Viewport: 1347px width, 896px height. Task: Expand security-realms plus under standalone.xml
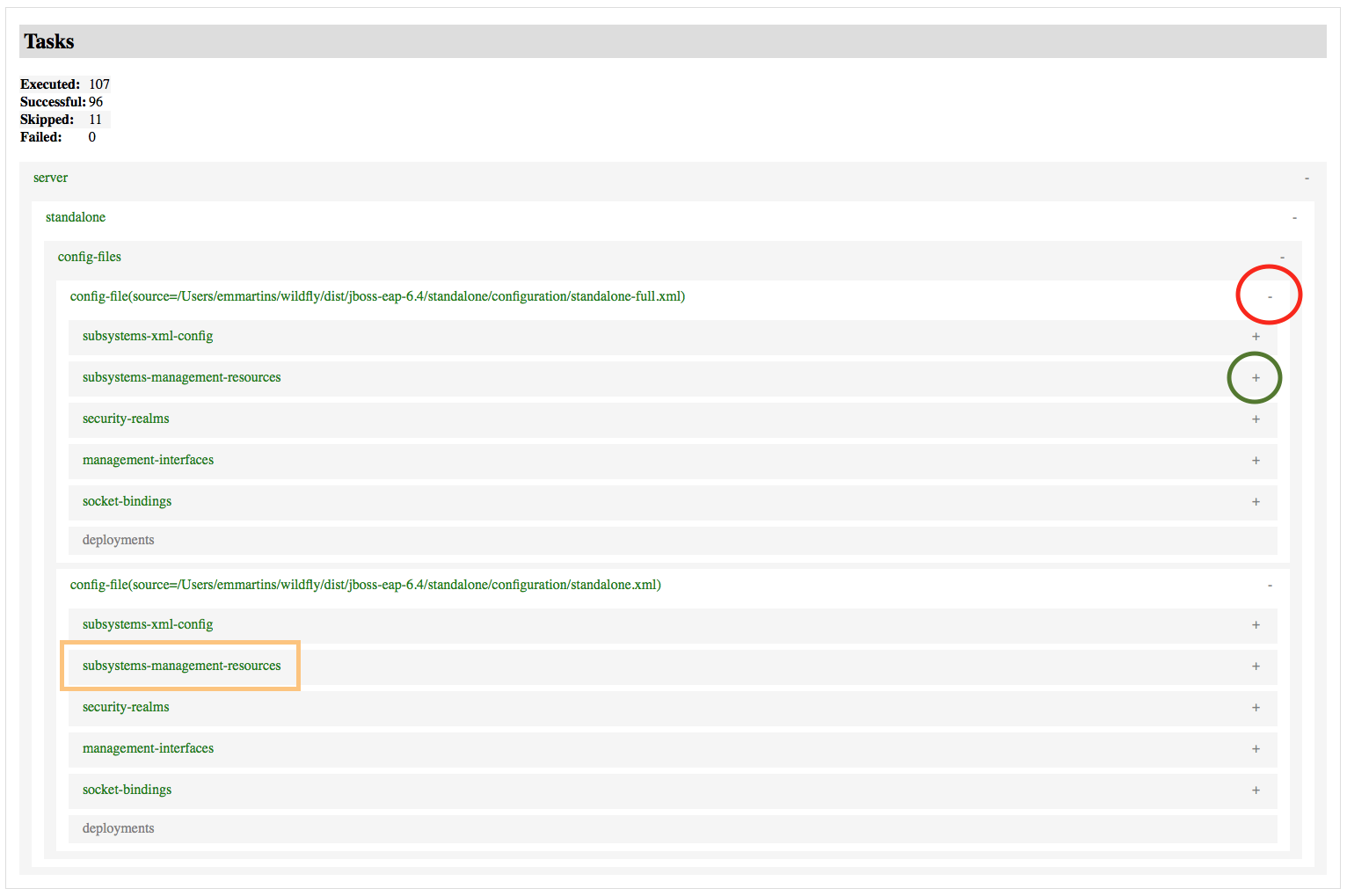click(1256, 708)
